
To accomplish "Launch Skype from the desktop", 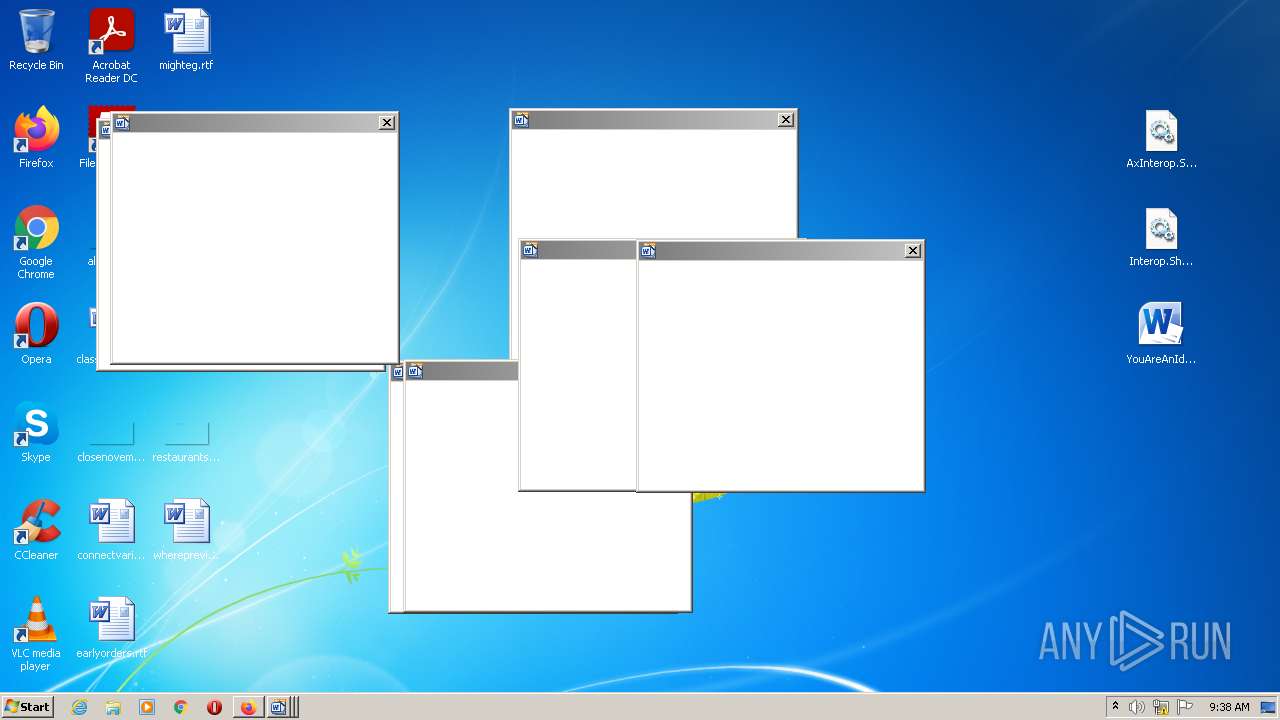I will click(36, 432).
